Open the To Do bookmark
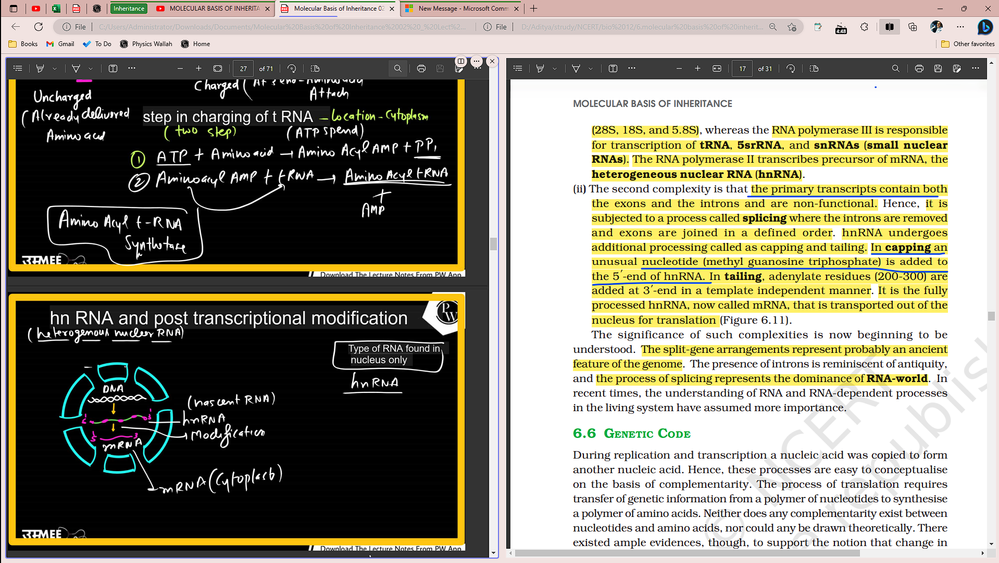Viewport: 999px width, 563px height. pyautogui.click(x=97, y=44)
